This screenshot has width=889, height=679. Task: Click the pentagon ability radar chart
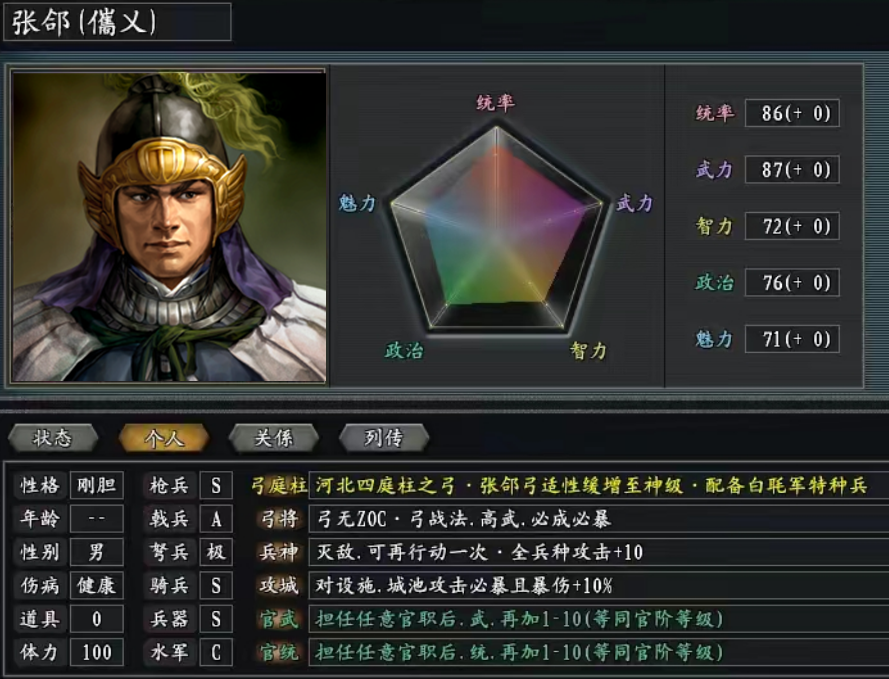click(x=497, y=228)
